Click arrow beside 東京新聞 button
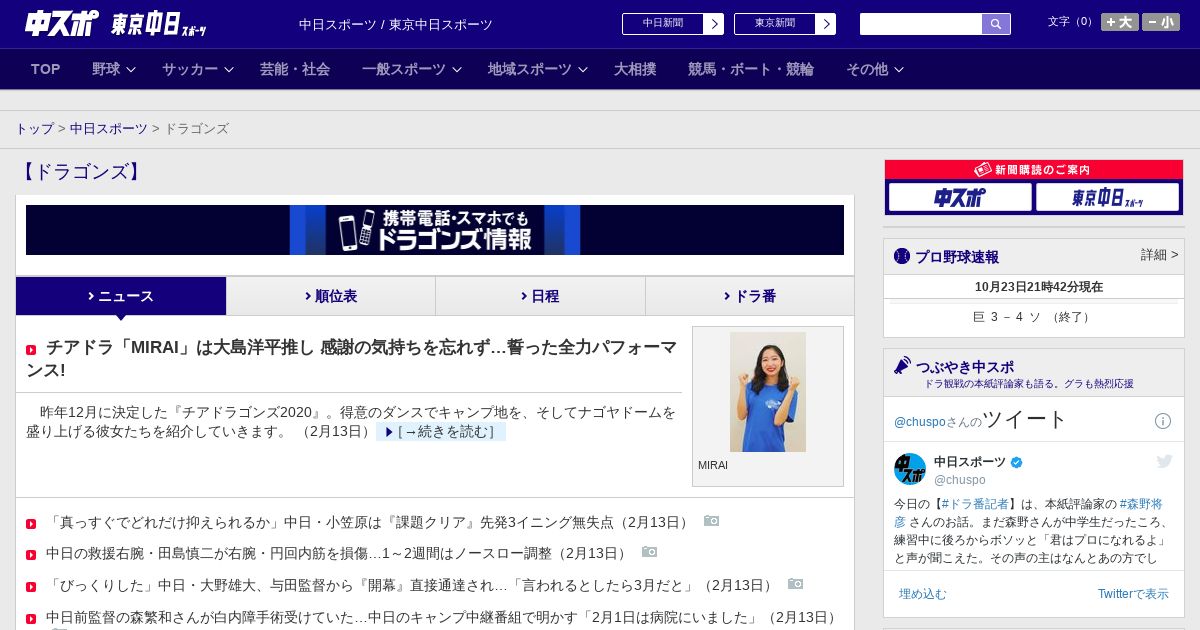The width and height of the screenshot is (1200, 630). click(826, 24)
